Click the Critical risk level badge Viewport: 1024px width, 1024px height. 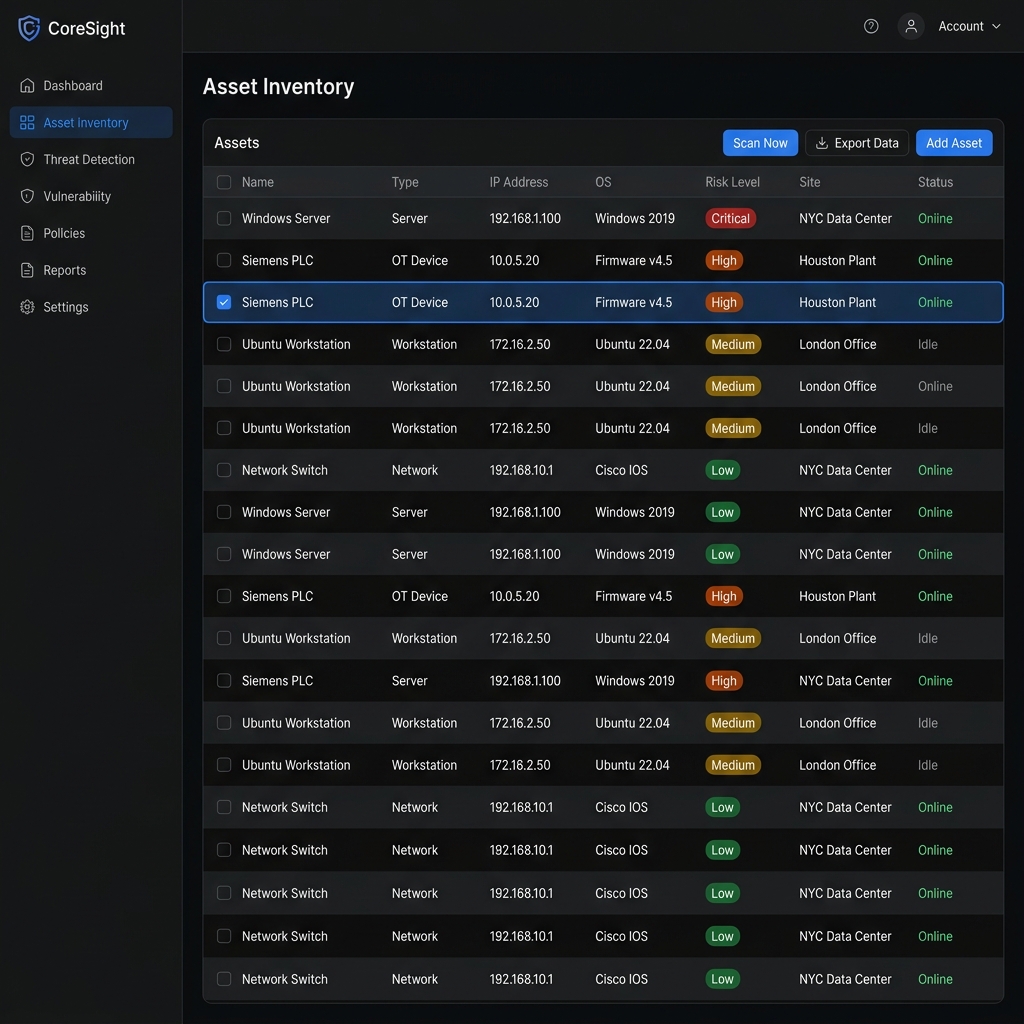point(730,218)
